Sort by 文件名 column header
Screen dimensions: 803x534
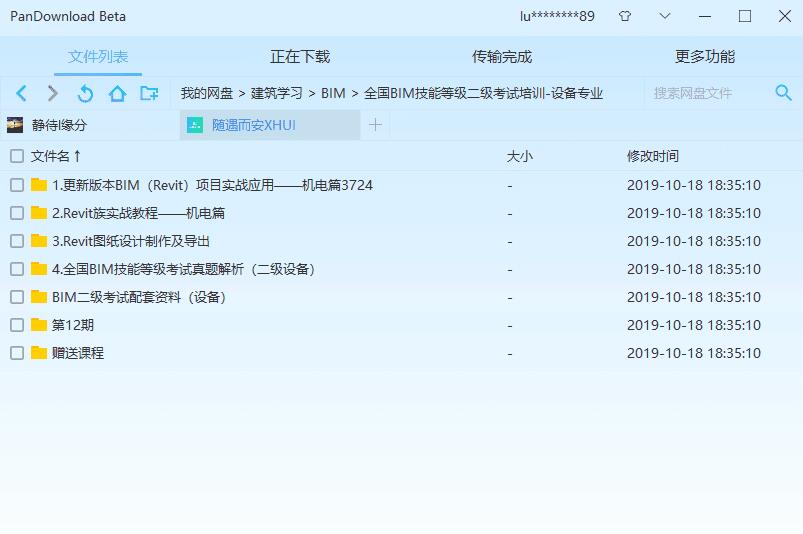point(56,156)
